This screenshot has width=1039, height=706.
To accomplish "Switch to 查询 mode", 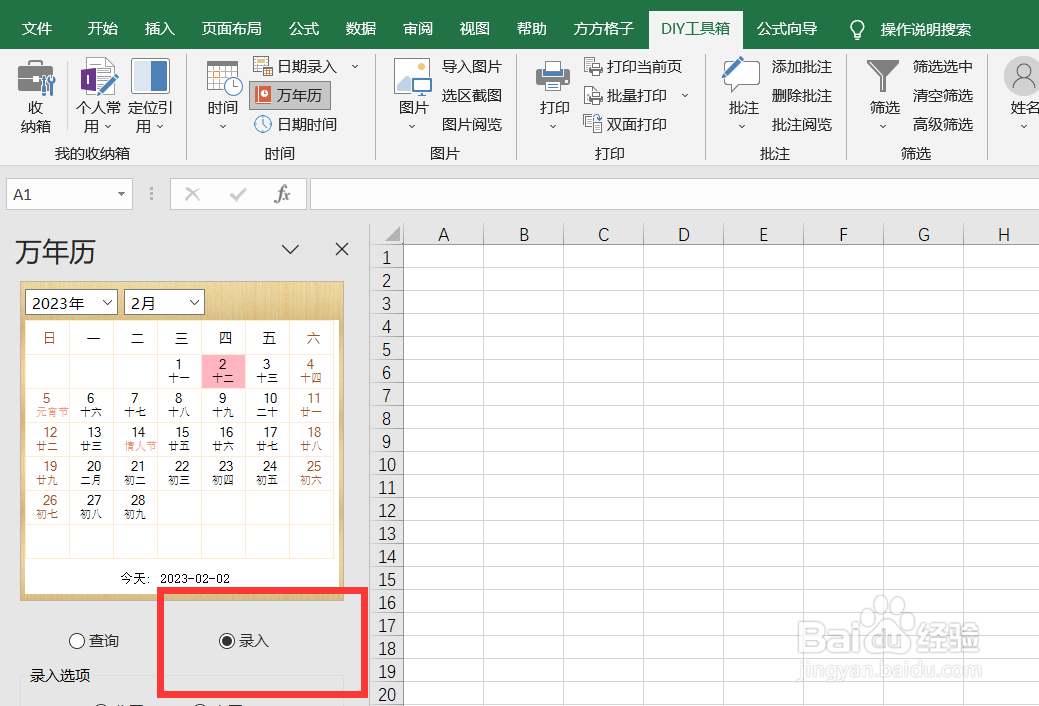I will 79,640.
